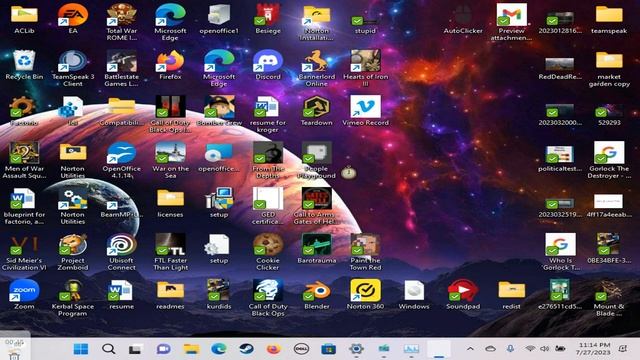Open blueprint for factorio document

pyautogui.click(x=24, y=199)
